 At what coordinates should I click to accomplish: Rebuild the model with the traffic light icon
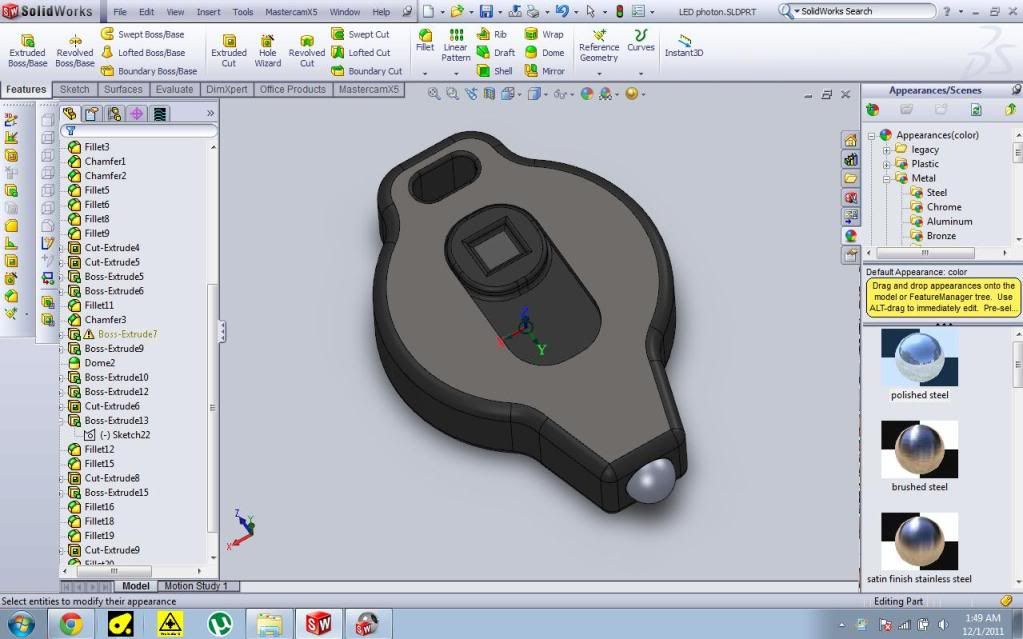point(619,11)
